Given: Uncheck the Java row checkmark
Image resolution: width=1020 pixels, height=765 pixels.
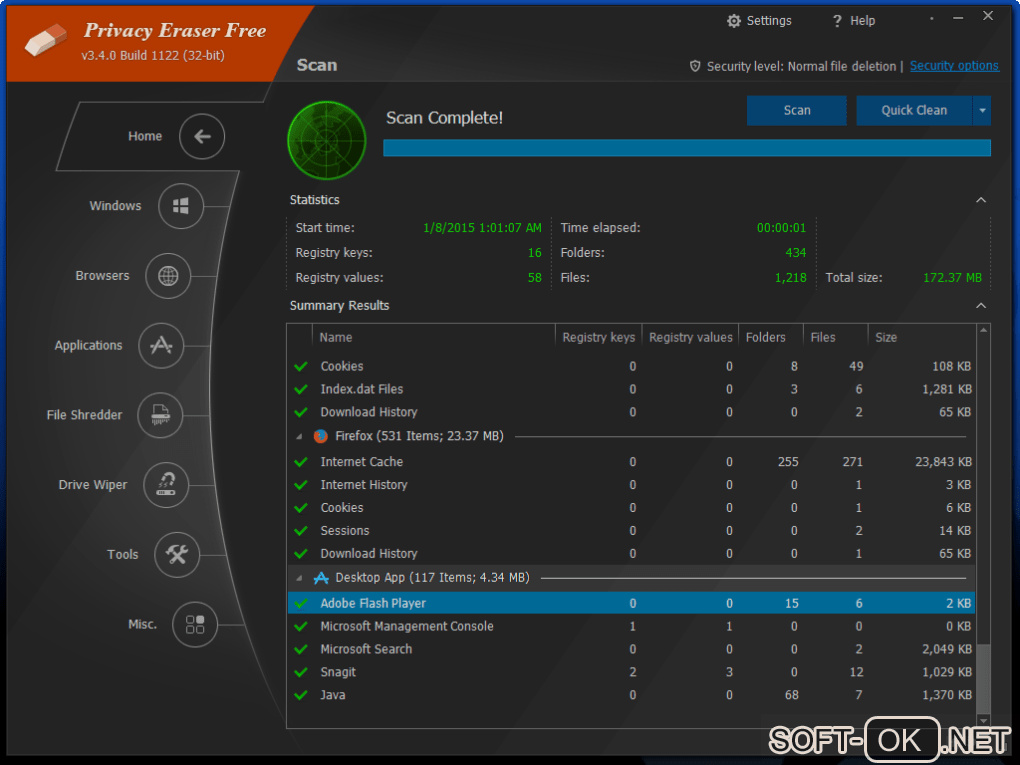Looking at the screenshot, I should pos(301,695).
